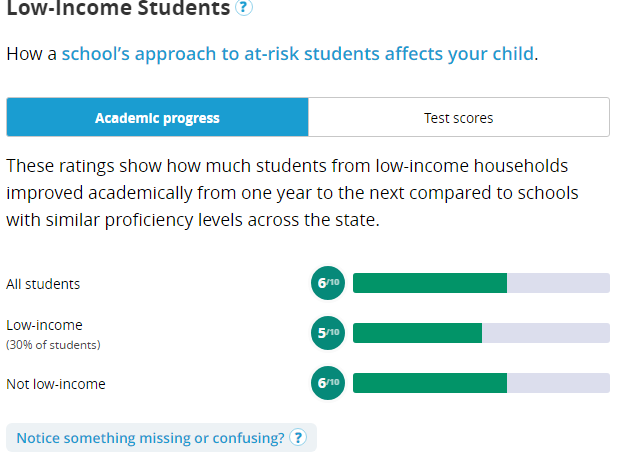Click the All students progress bar
This screenshot has height=476, width=621.
(x=481, y=283)
